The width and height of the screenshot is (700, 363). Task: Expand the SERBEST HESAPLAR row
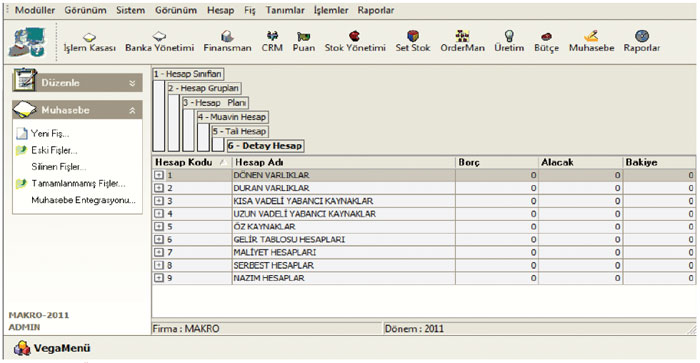[x=159, y=265]
